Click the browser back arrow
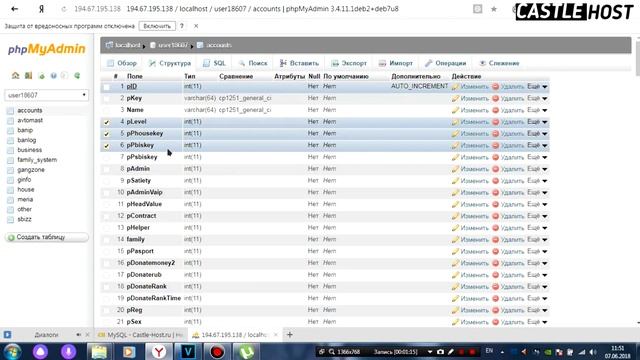 click(15, 9)
